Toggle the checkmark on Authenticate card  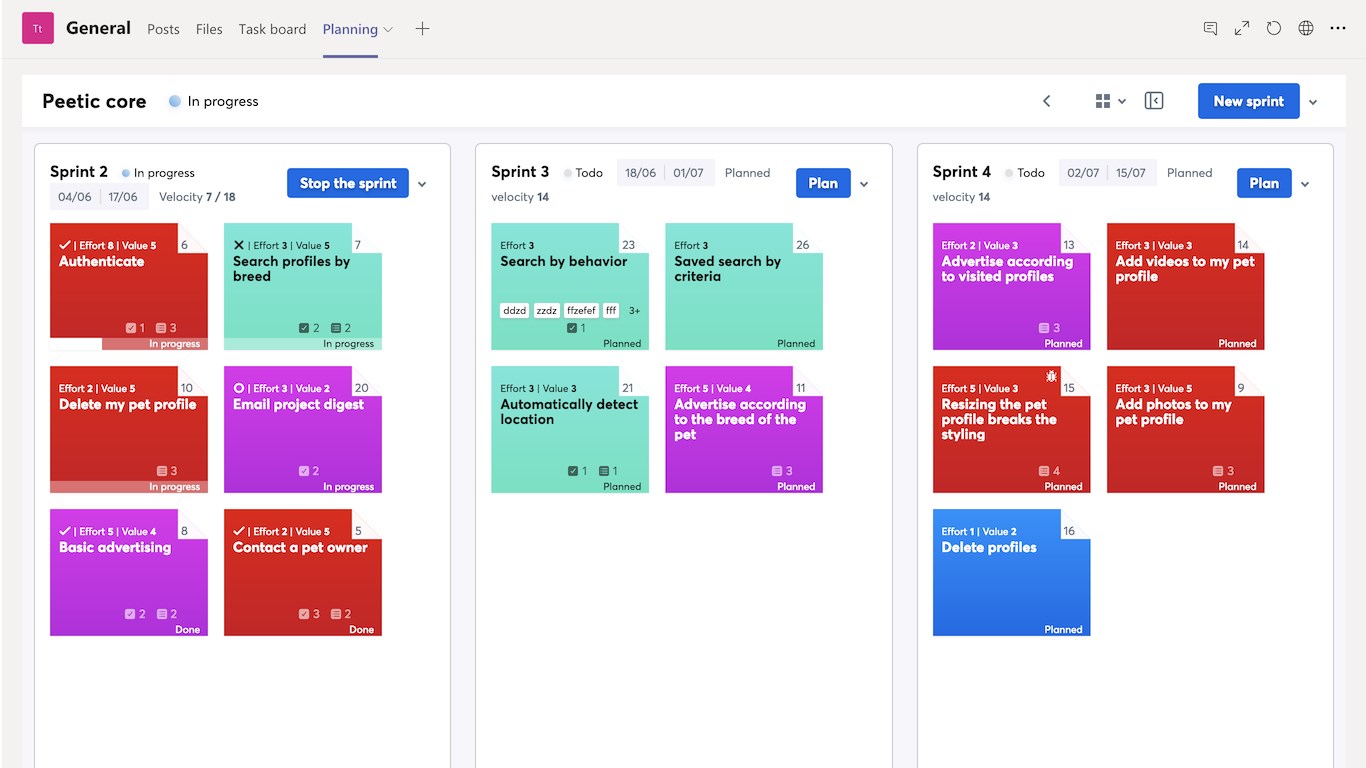pos(65,245)
